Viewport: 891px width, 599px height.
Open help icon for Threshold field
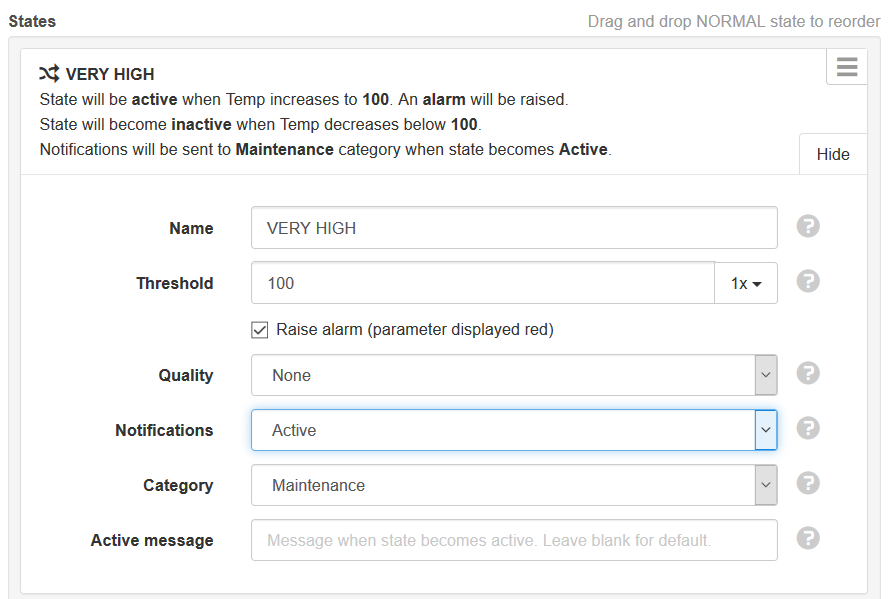click(807, 281)
